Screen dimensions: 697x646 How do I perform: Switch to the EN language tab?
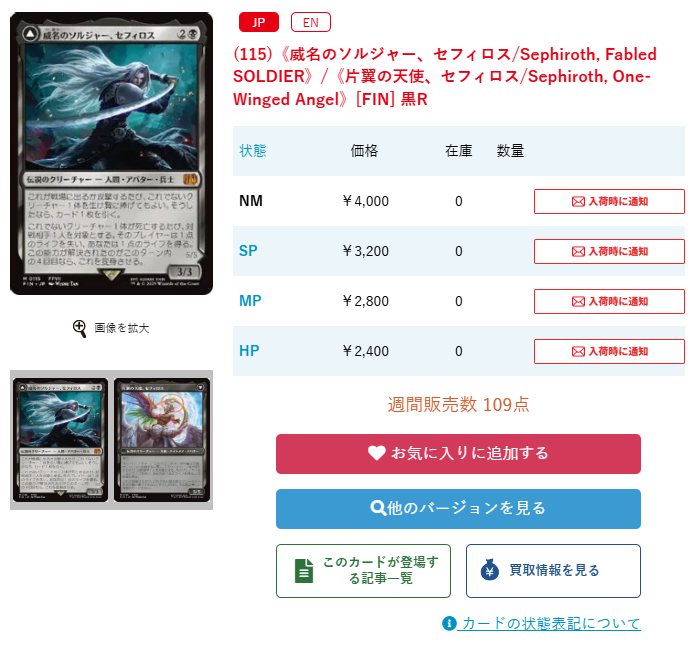pos(311,22)
